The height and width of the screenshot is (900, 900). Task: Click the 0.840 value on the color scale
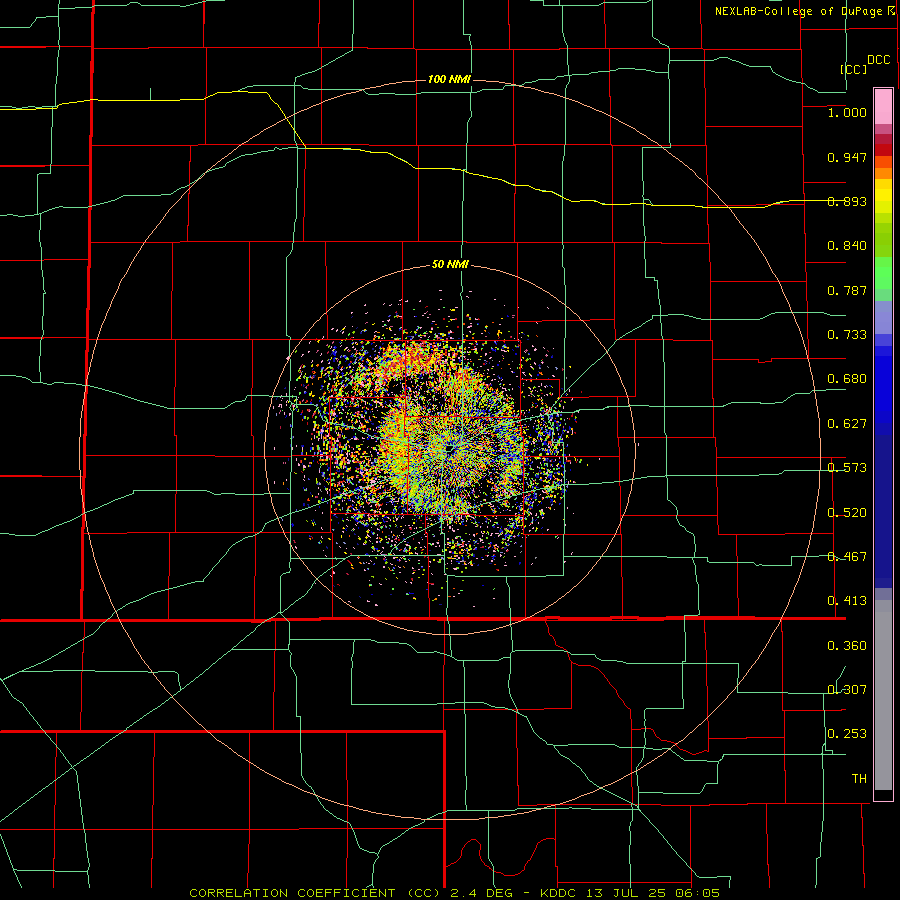click(x=847, y=246)
